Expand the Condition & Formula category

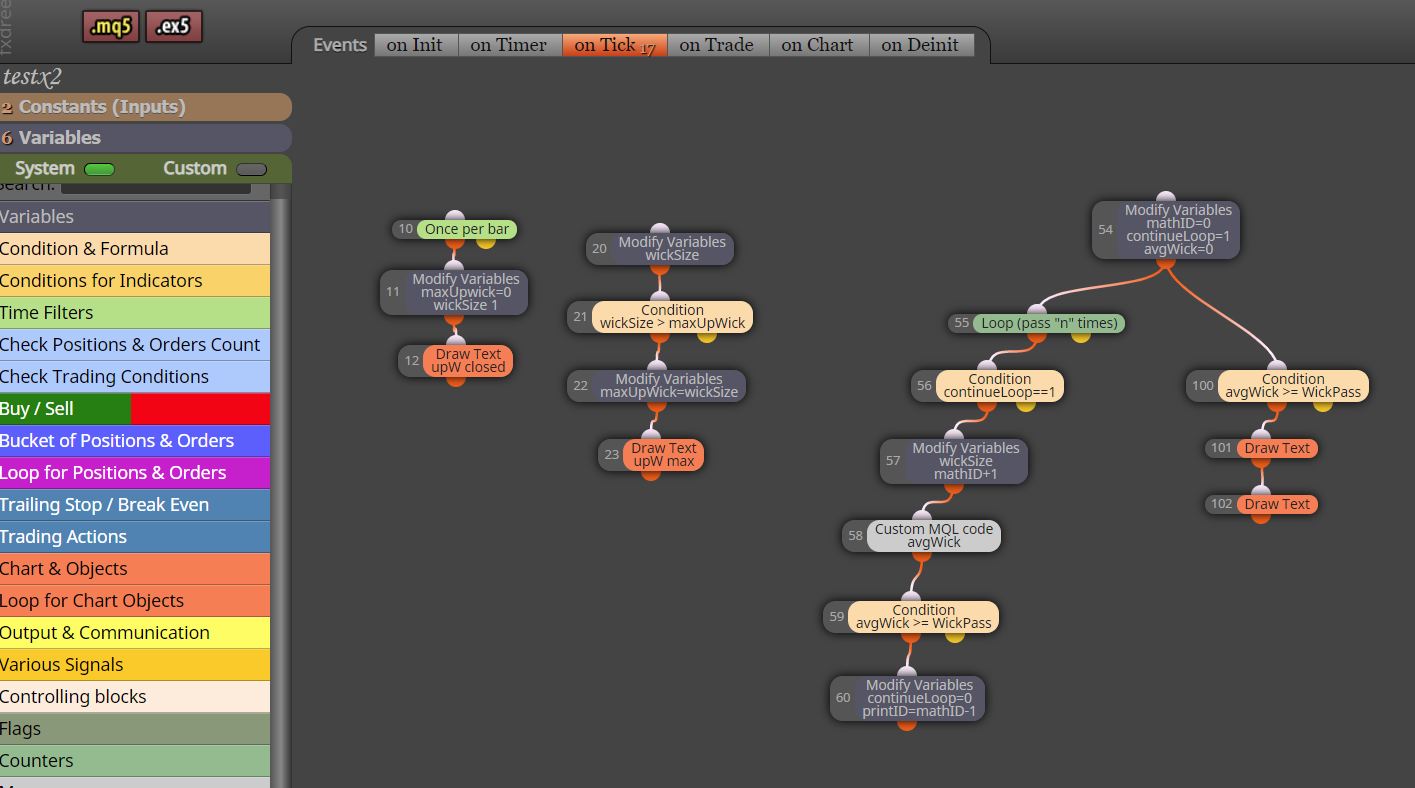point(135,249)
